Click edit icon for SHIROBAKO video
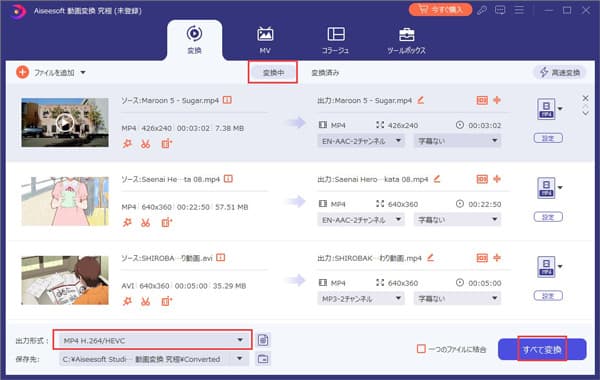The width and height of the screenshot is (600, 380). [x=166, y=301]
